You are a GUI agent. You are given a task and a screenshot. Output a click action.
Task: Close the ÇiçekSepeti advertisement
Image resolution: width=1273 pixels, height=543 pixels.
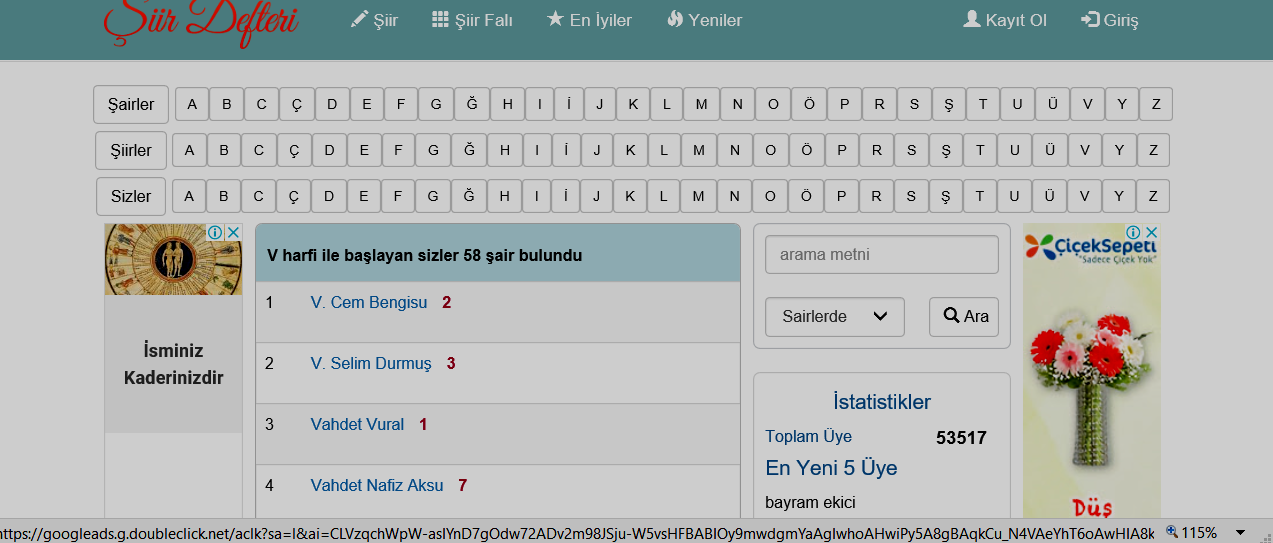click(1152, 232)
